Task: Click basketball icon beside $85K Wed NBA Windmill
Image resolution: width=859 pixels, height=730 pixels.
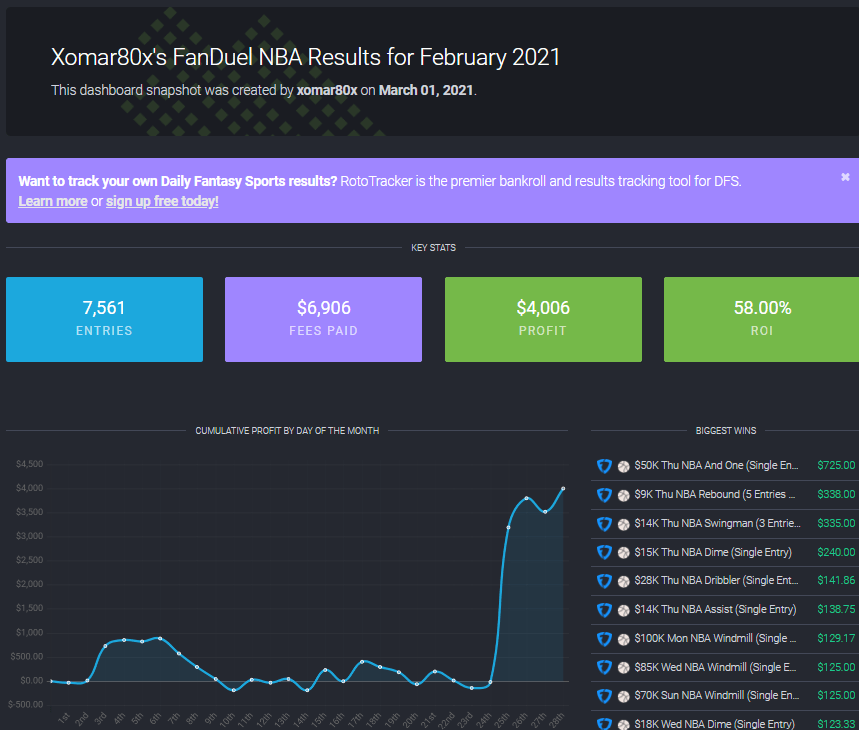Action: tap(623, 668)
